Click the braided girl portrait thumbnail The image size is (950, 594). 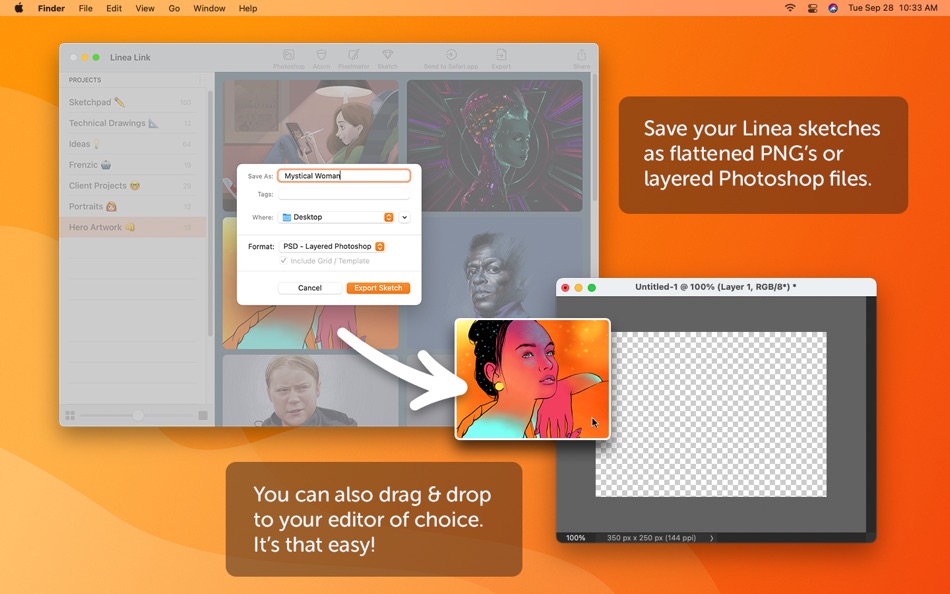(x=310, y=390)
